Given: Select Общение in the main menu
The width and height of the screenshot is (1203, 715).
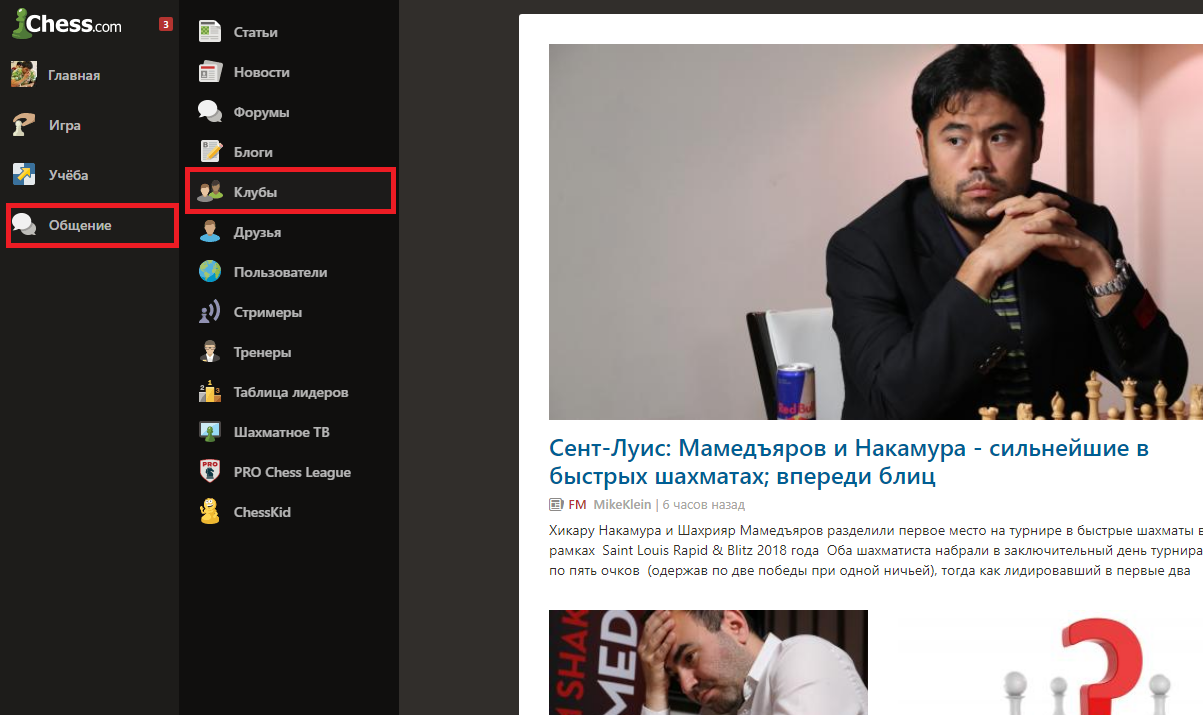Looking at the screenshot, I should 80,225.
